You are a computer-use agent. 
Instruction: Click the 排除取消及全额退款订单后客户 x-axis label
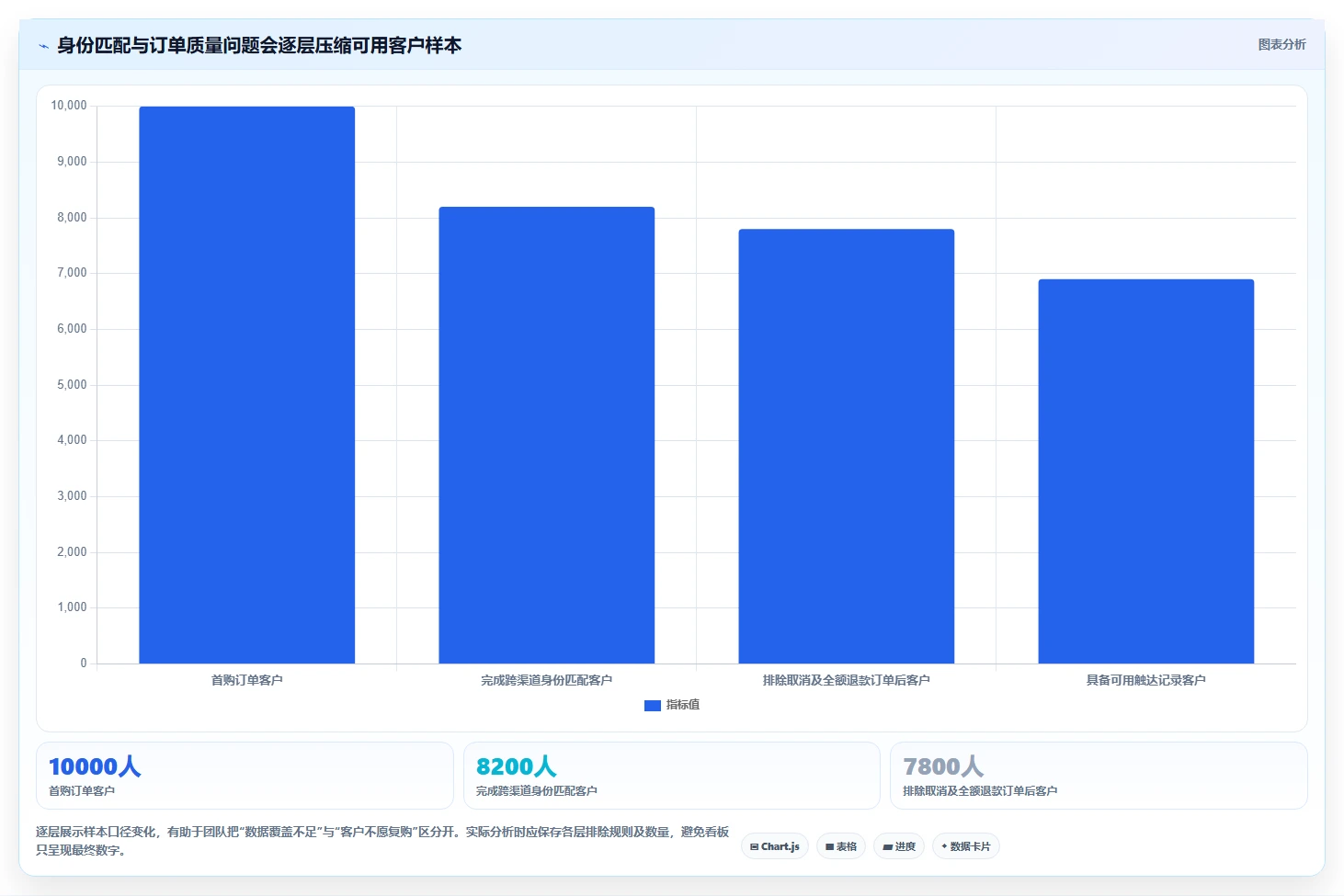click(846, 680)
